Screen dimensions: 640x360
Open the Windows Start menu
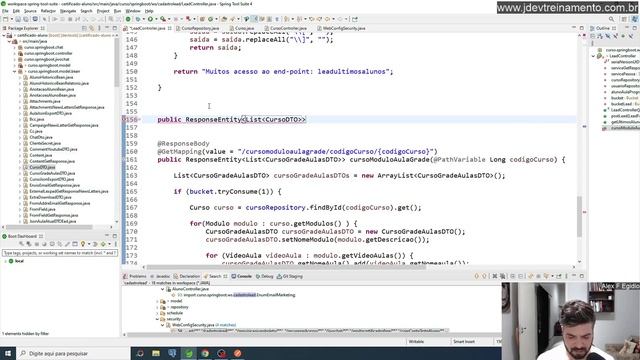(x=8, y=353)
